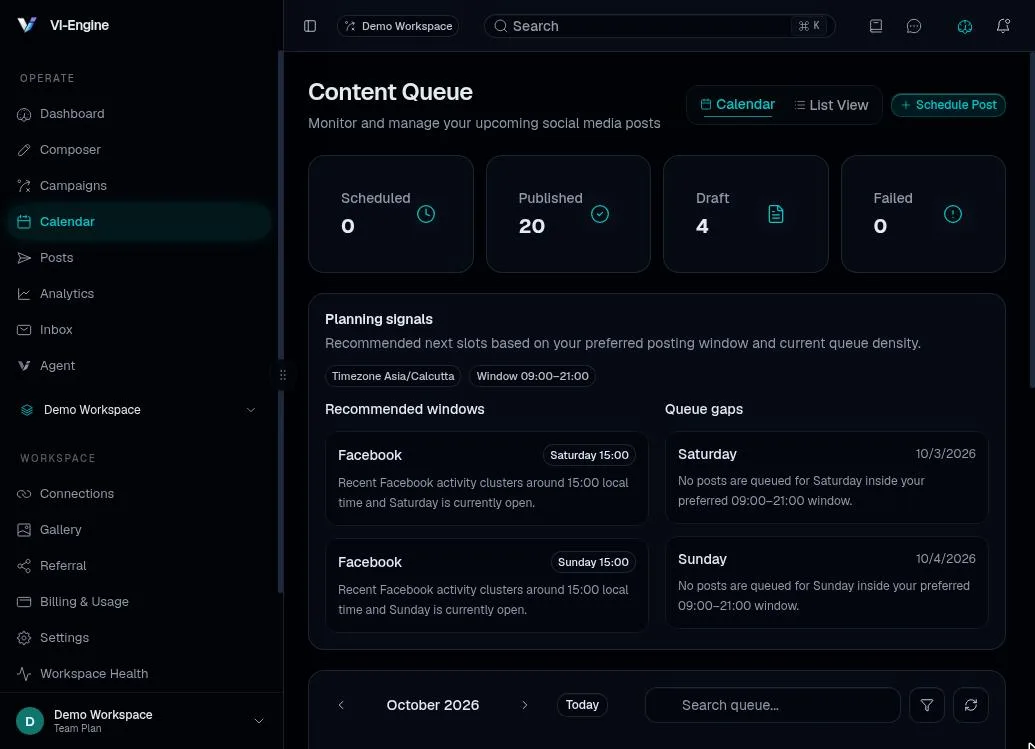Click the Dashboard gauge icon
This screenshot has height=749, width=1035.
pyautogui.click(x=24, y=114)
